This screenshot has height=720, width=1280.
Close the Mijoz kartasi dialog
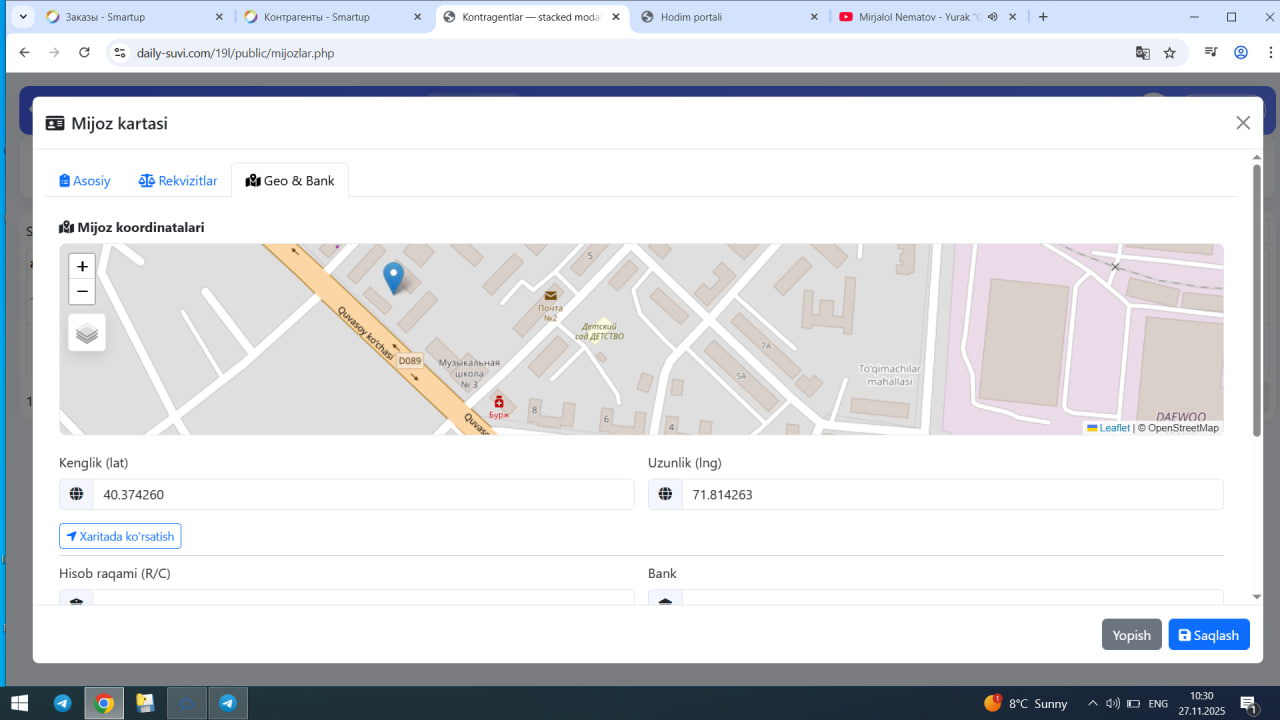pos(1243,123)
